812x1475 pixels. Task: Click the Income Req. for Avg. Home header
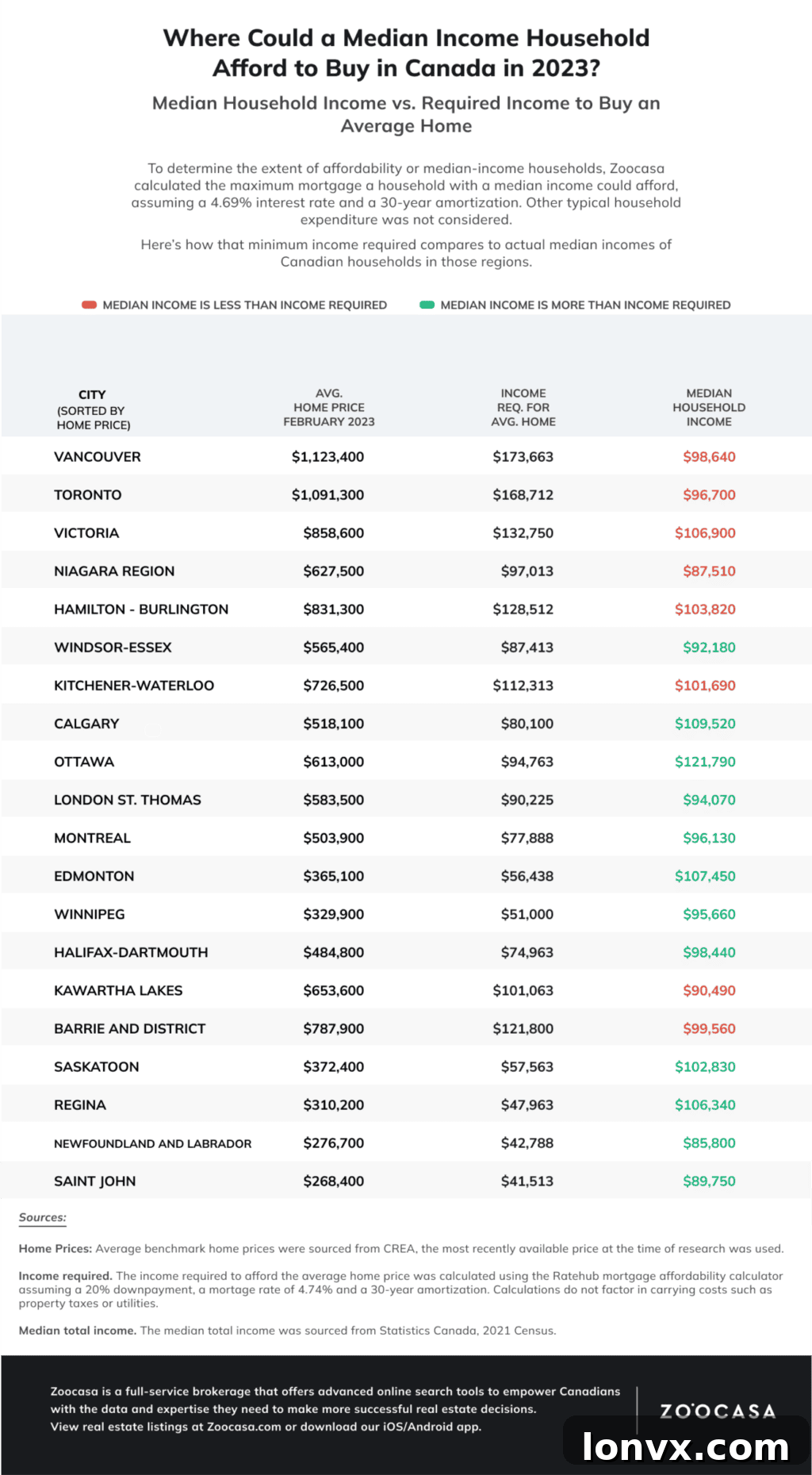pos(523,408)
